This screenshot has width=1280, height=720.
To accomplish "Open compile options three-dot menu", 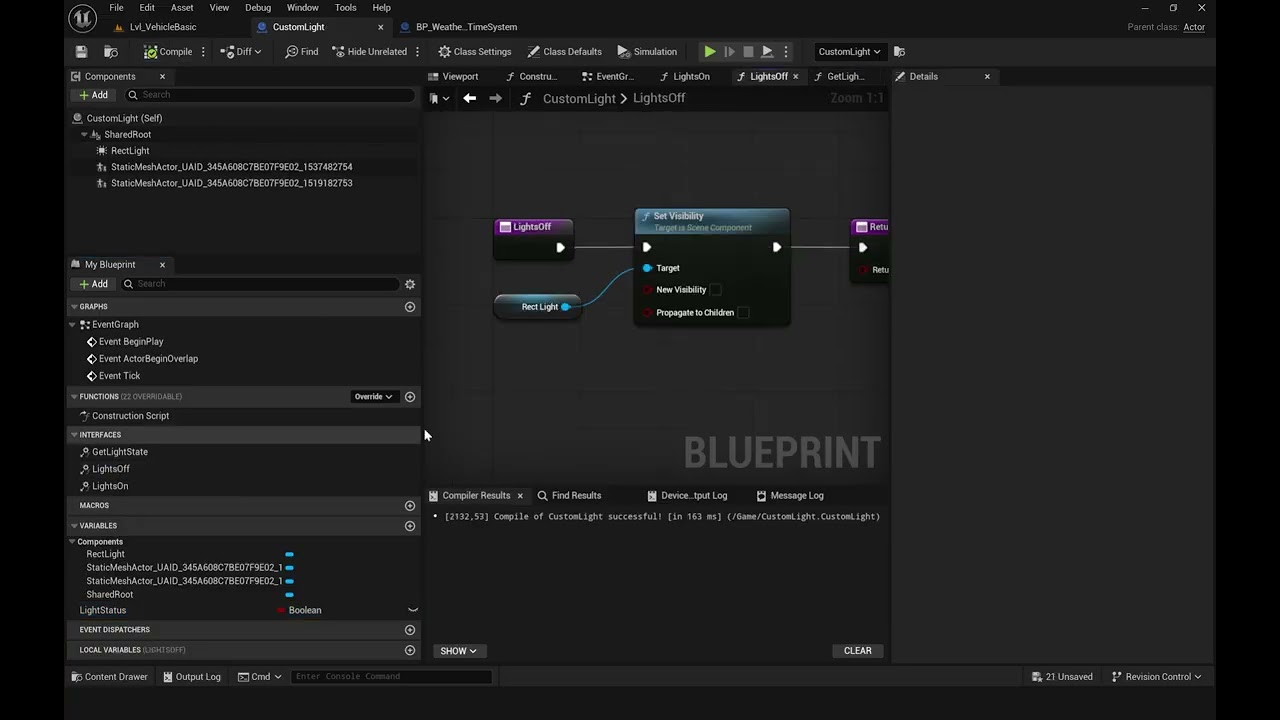I will [203, 52].
